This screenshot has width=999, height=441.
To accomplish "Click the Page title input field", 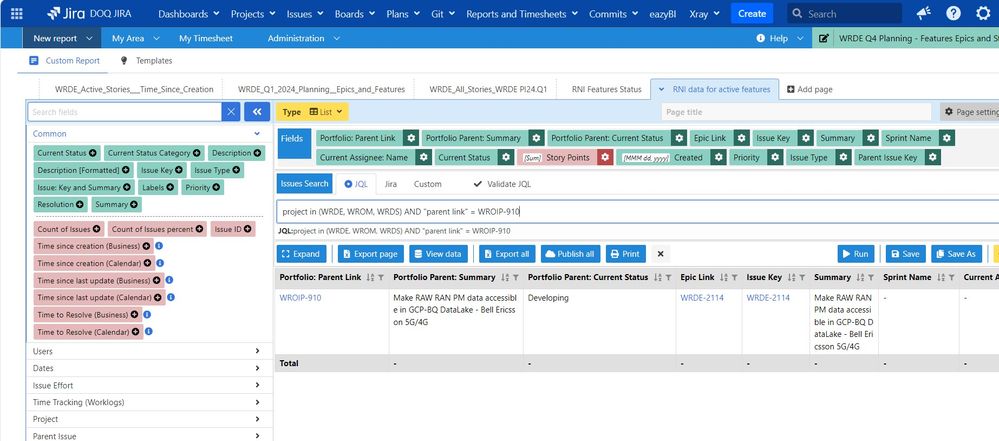I will coord(796,112).
